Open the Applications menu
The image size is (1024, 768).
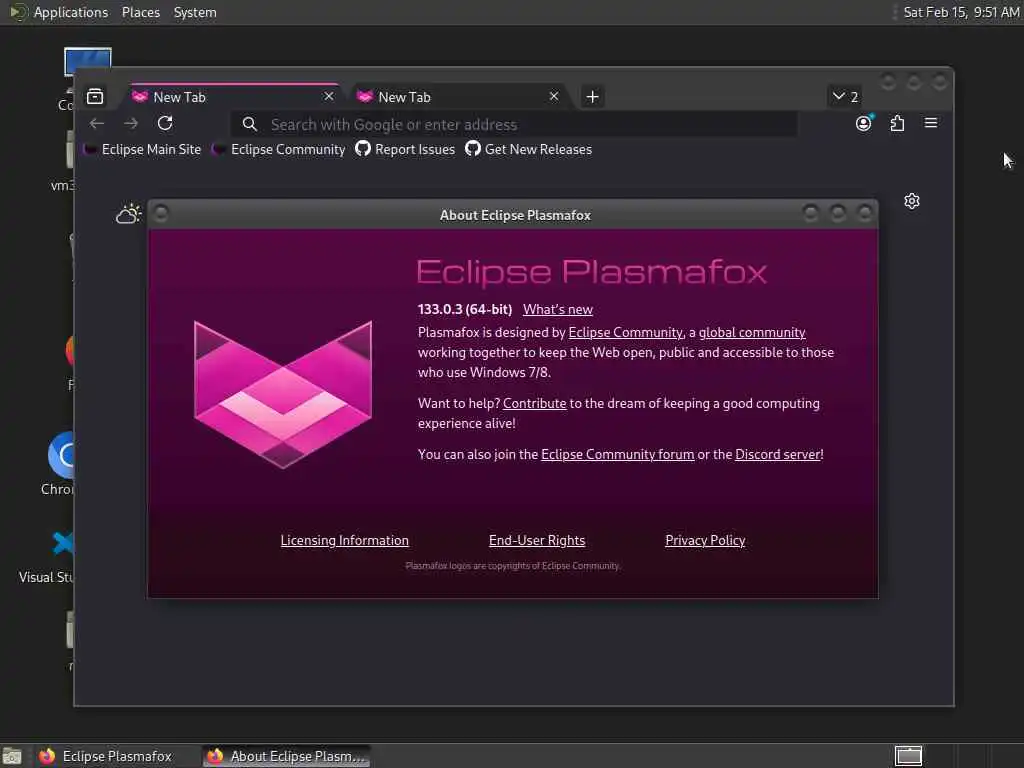pos(71,12)
